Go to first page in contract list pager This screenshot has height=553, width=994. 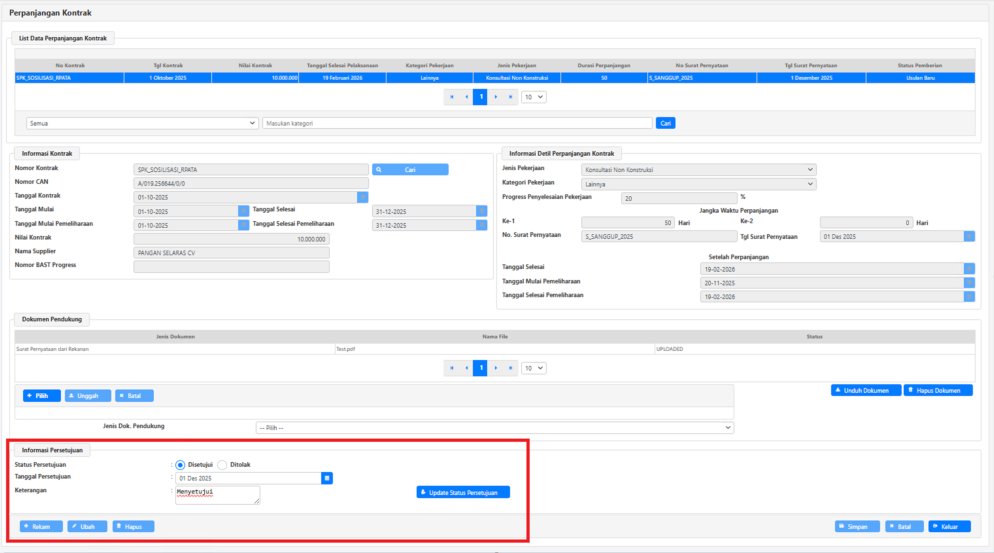pyautogui.click(x=452, y=96)
